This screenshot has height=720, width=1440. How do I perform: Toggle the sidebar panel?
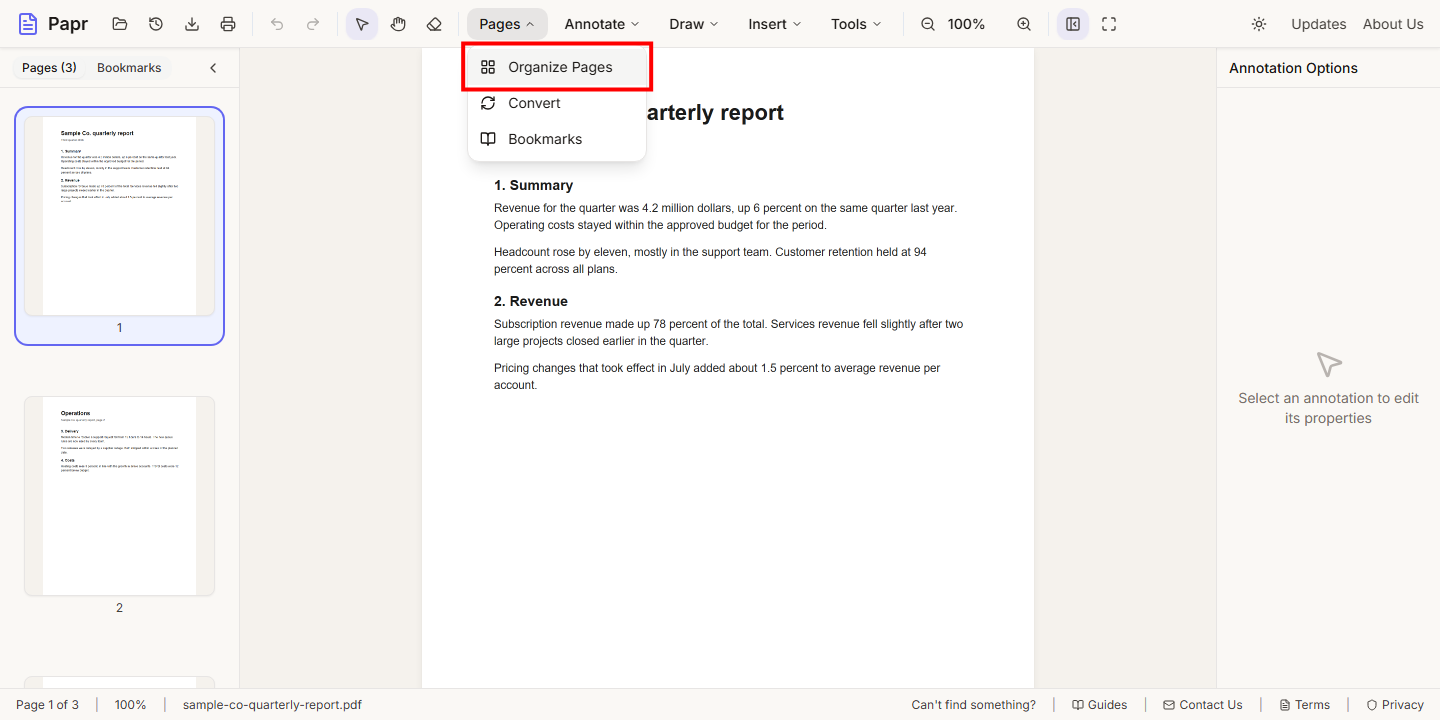coord(1073,24)
